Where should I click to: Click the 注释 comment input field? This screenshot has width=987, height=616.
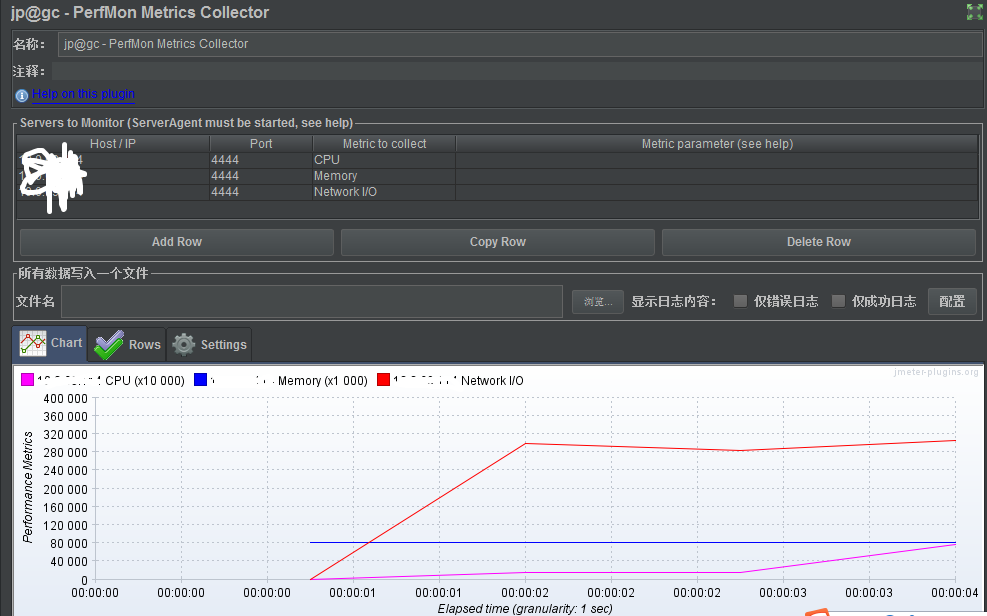pos(516,71)
